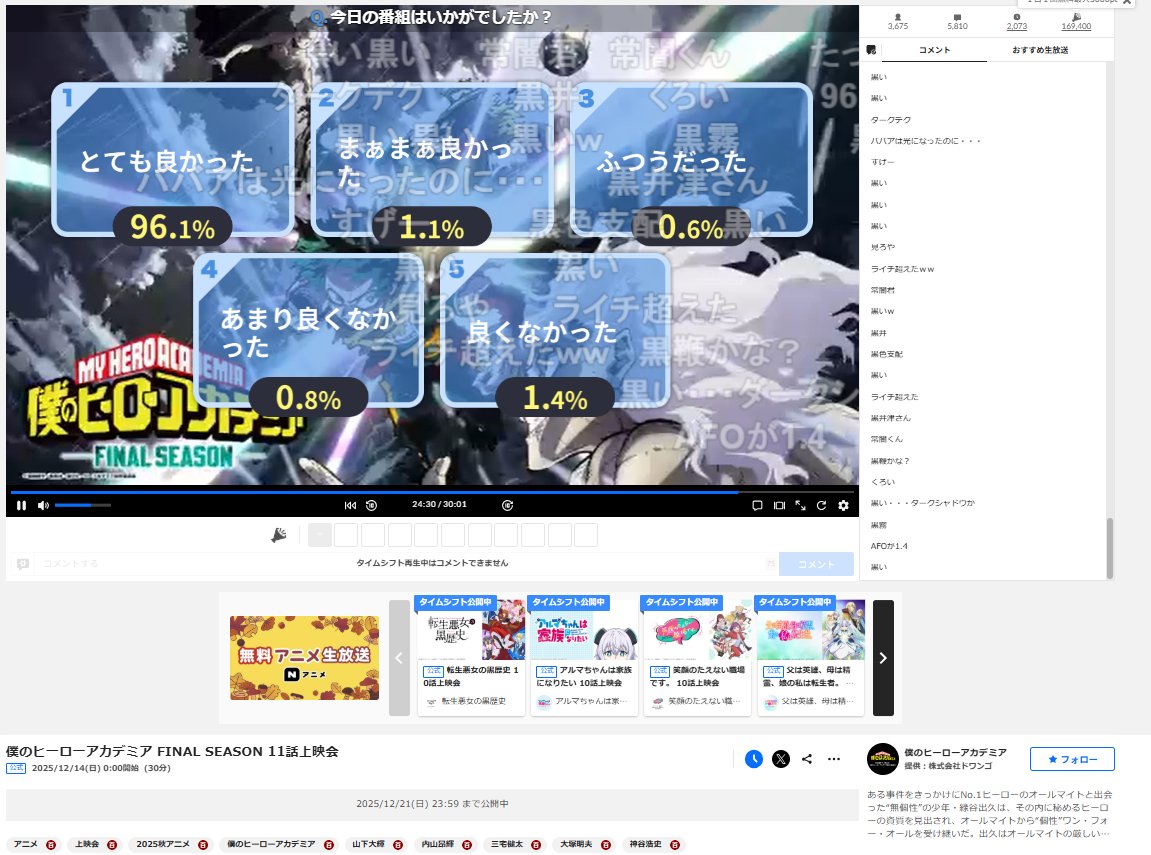Click timeshift reservation clock icon
1151x855 pixels.
click(754, 759)
